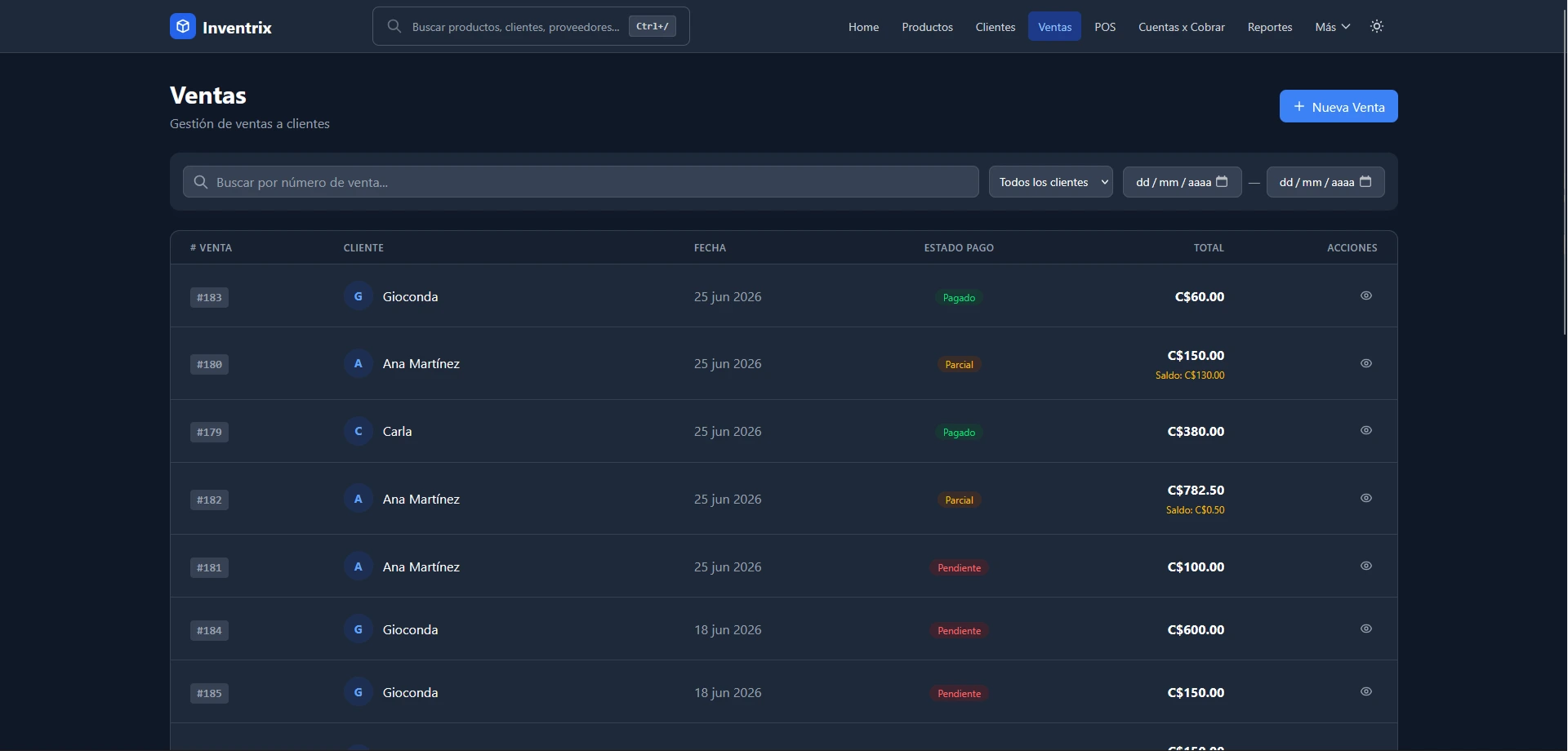Click the Parcial status of sale #182

(959, 500)
